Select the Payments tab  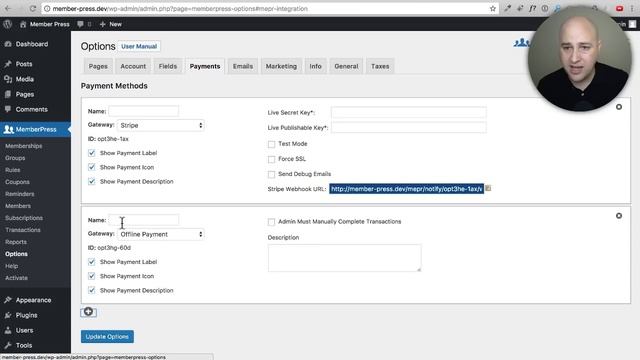tap(205, 66)
